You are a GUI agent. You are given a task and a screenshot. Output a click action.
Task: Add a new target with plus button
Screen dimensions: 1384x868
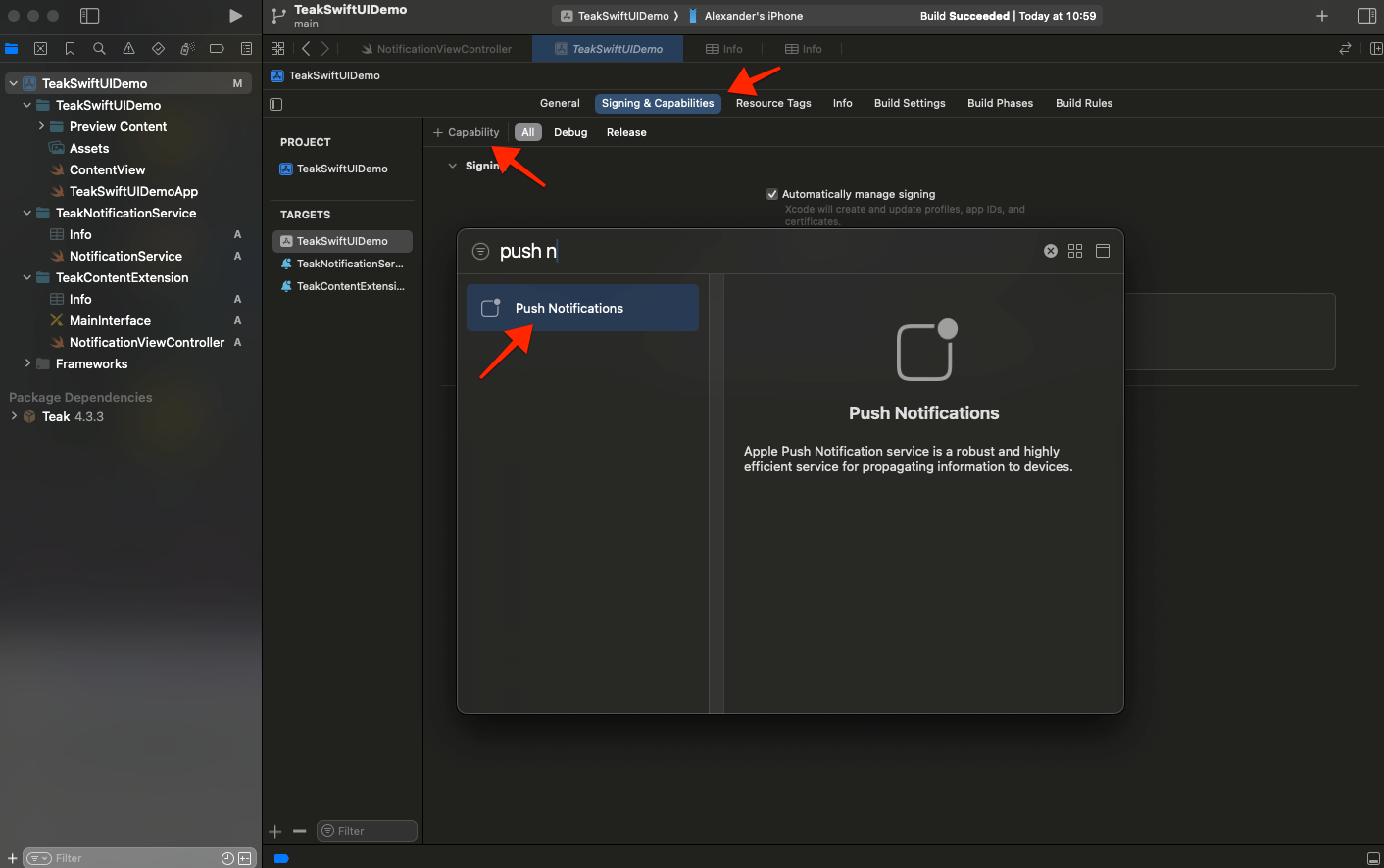tap(275, 831)
